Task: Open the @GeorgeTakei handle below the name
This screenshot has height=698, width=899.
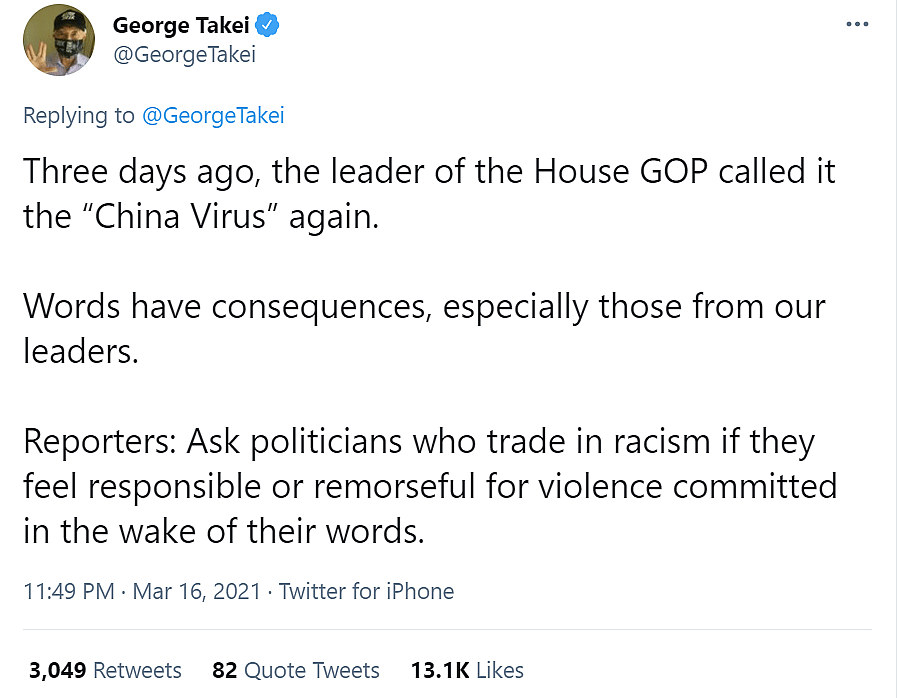Action: (x=184, y=54)
